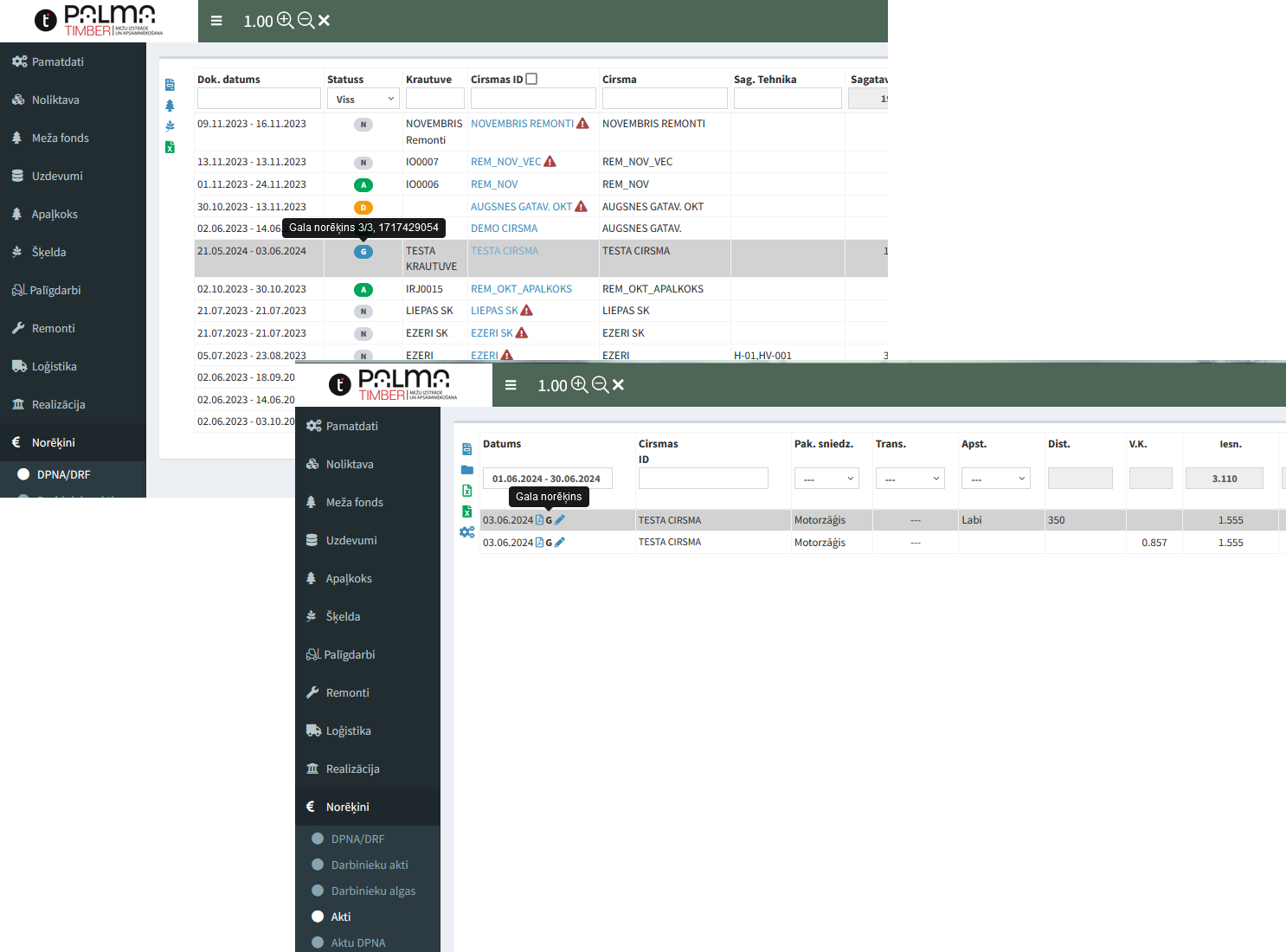1286x952 pixels.
Task: Open PDF icon in the highlighted Labi row
Action: [539, 520]
